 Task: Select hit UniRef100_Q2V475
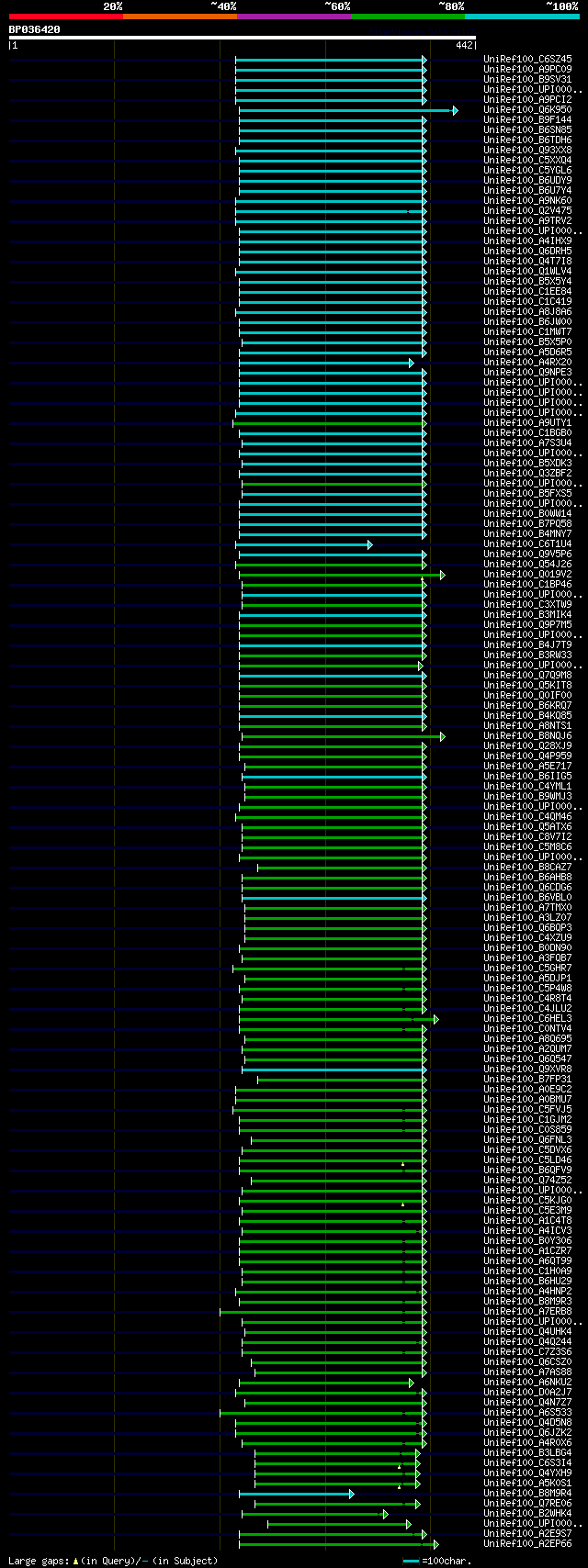527,211
